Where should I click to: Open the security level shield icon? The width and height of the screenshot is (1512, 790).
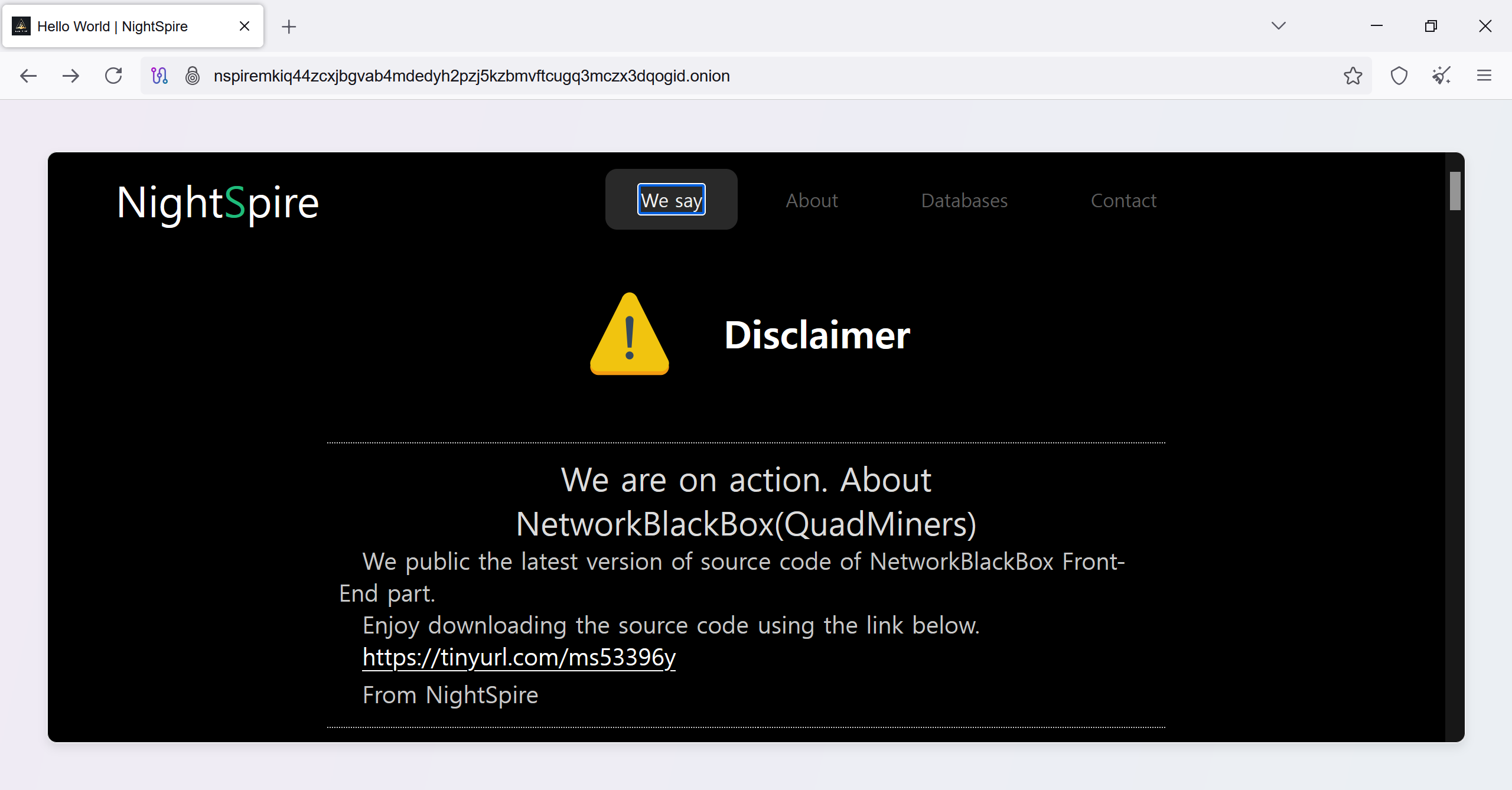tap(1399, 76)
